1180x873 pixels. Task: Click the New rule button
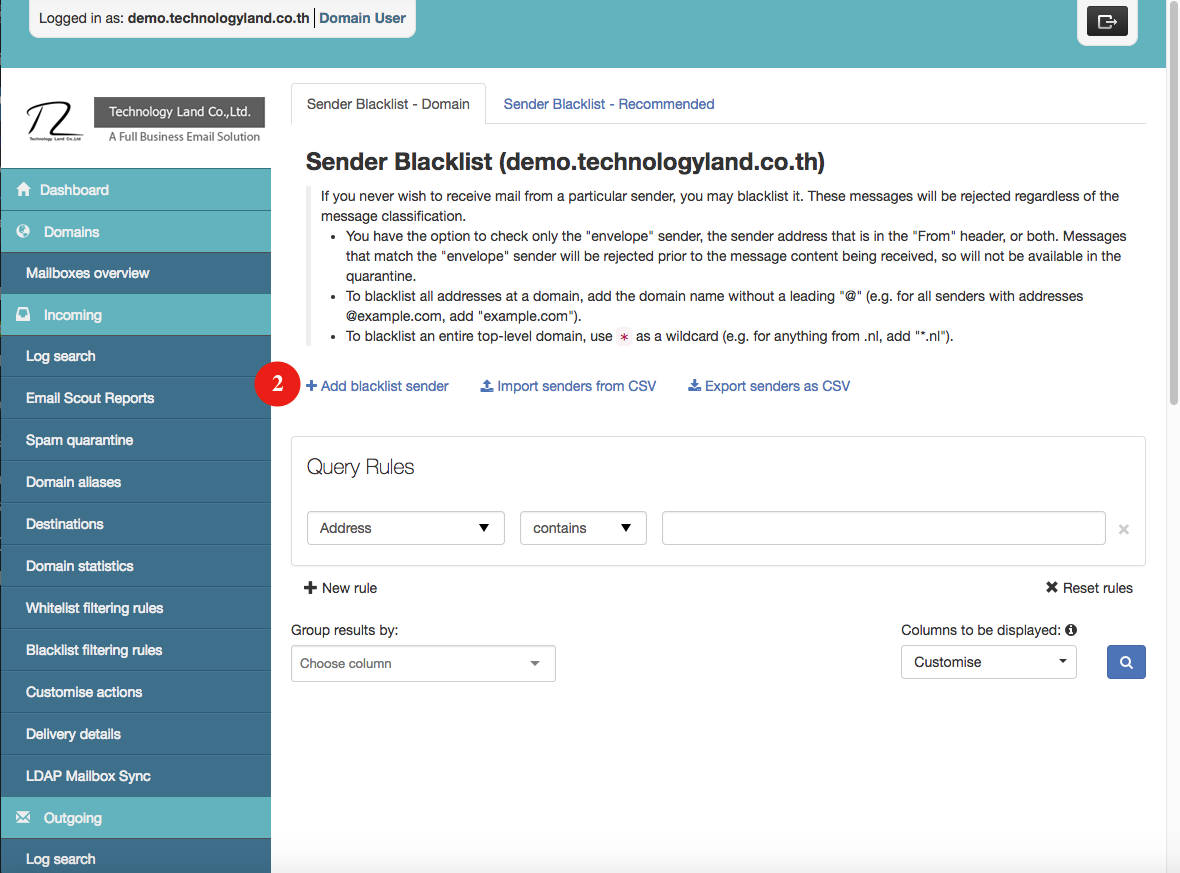pos(340,588)
